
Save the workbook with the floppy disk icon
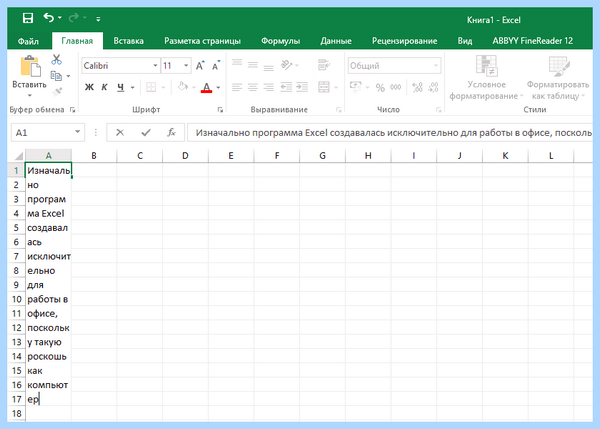(28, 18)
